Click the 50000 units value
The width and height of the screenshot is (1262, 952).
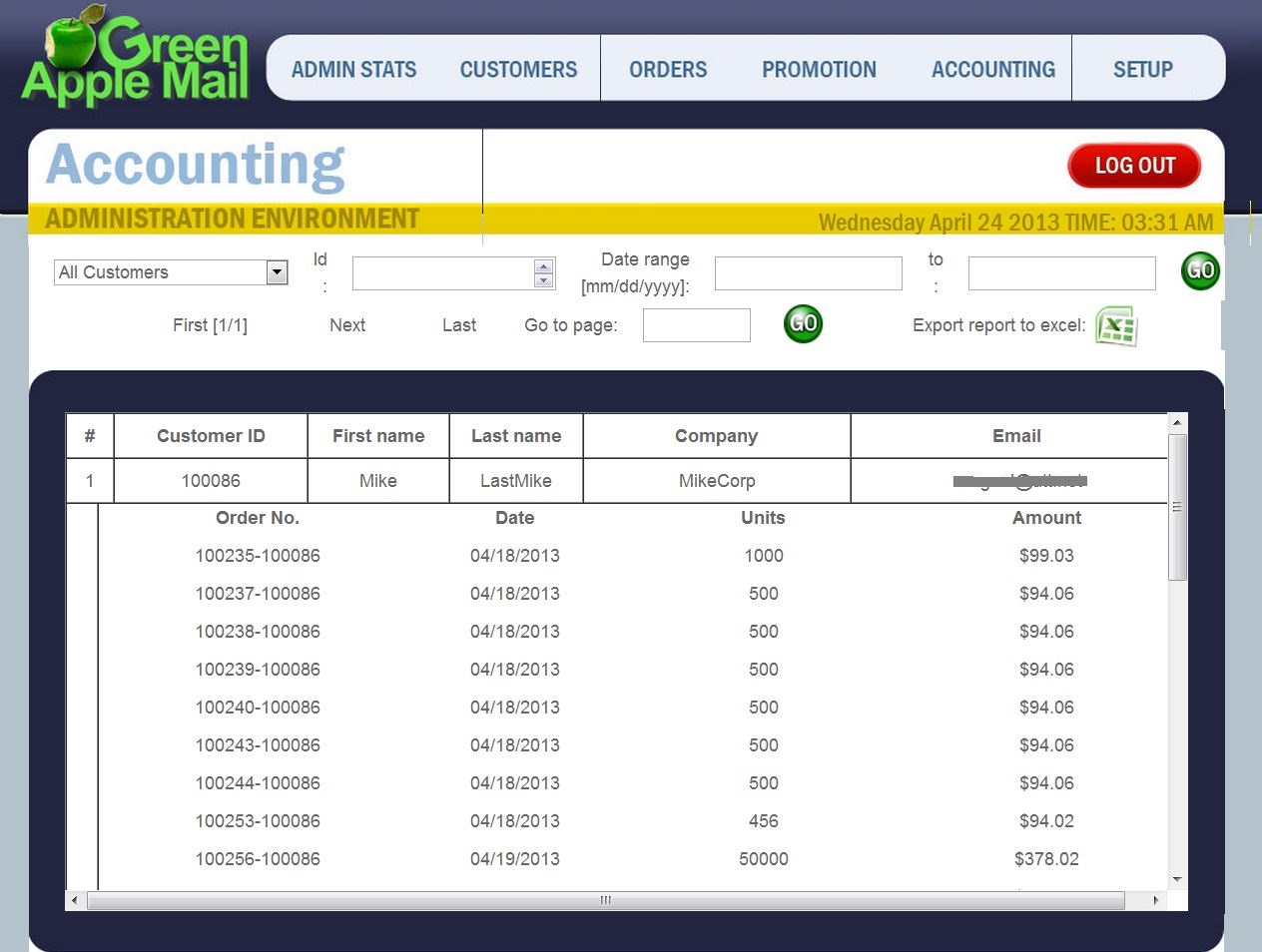click(x=764, y=859)
